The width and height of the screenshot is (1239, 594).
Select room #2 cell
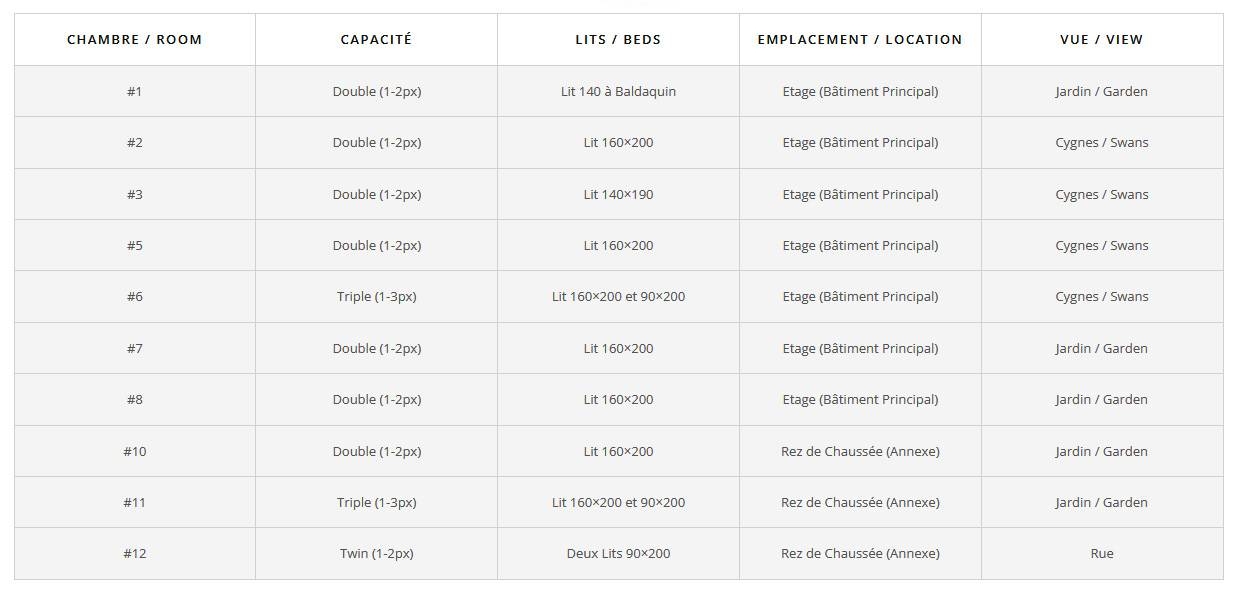[x=135, y=142]
